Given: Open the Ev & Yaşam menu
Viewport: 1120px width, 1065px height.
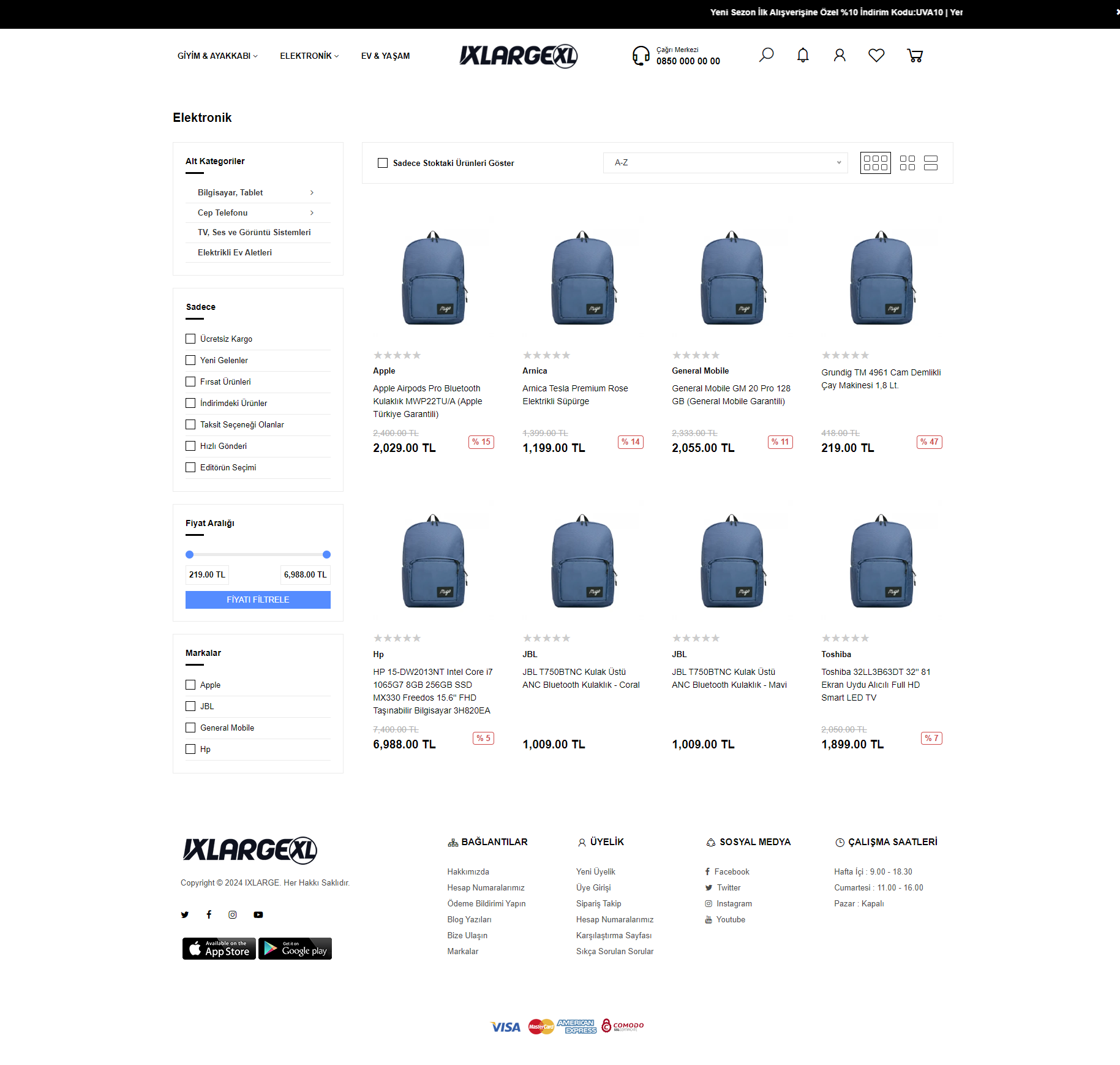Looking at the screenshot, I should coord(385,56).
